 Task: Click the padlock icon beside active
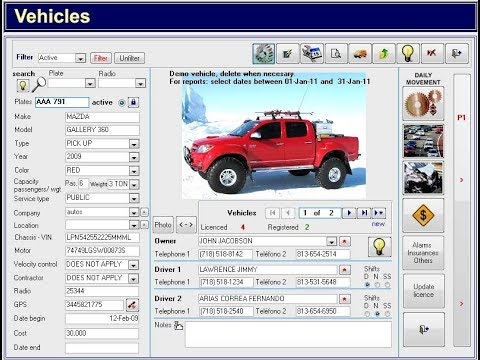coord(133,102)
